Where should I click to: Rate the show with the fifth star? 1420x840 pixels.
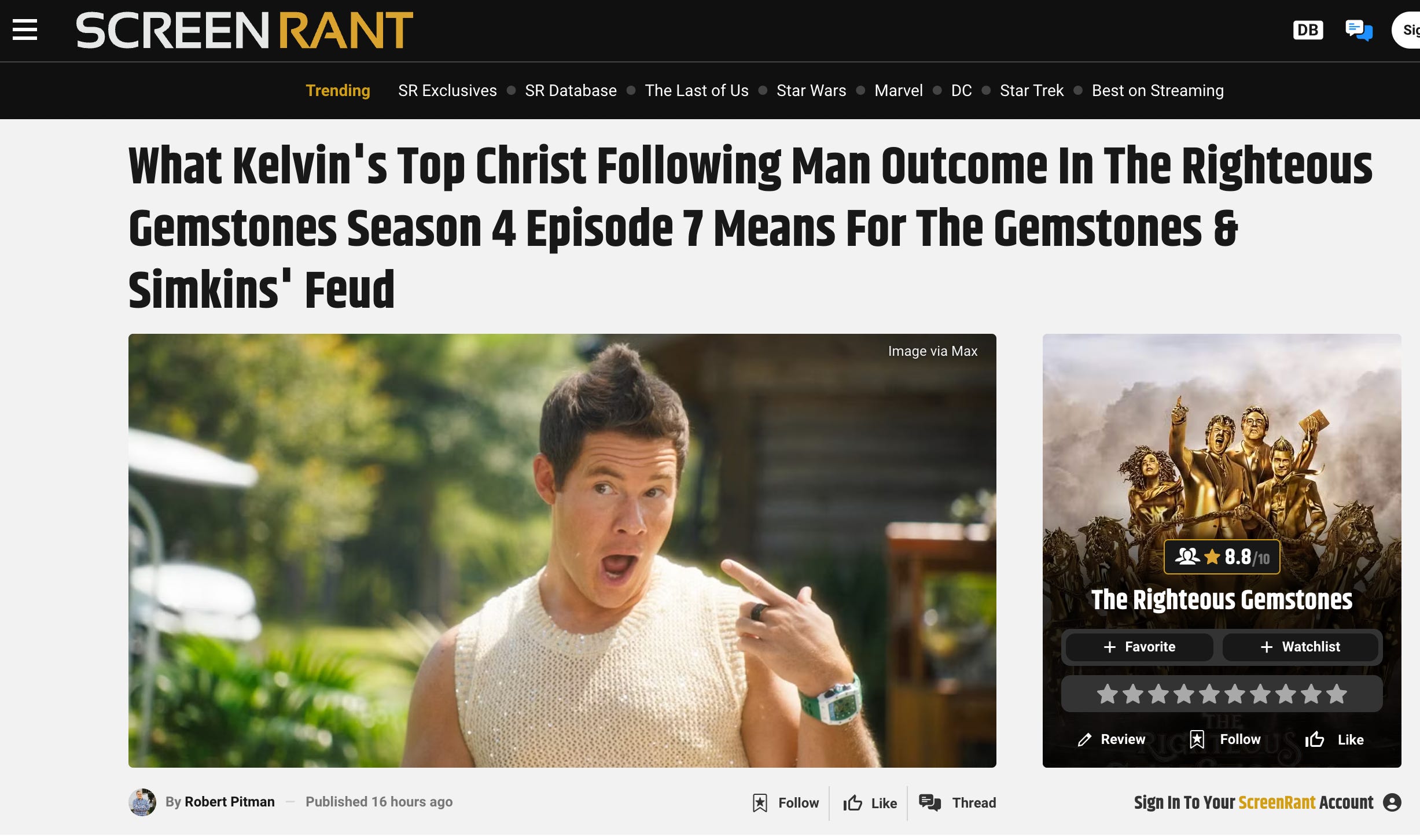[1209, 694]
